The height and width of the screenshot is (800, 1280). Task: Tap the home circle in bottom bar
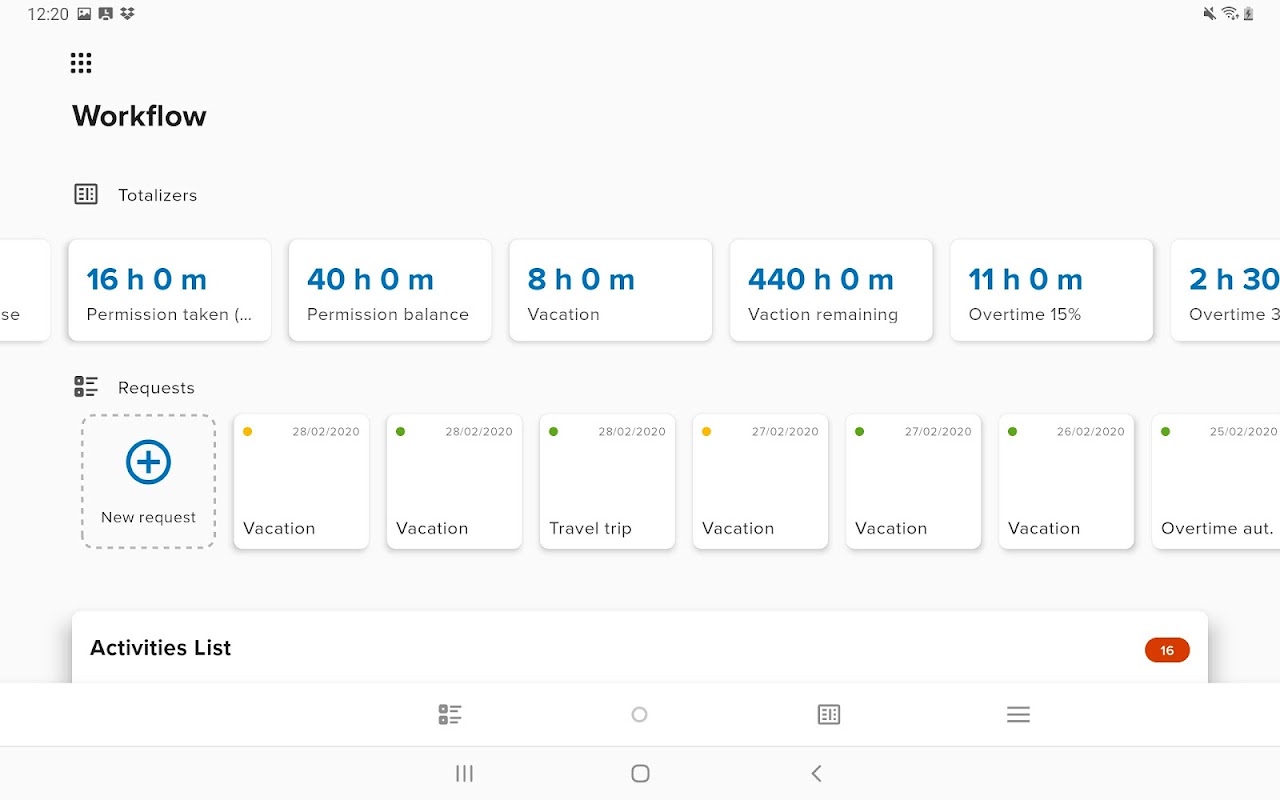(640, 714)
